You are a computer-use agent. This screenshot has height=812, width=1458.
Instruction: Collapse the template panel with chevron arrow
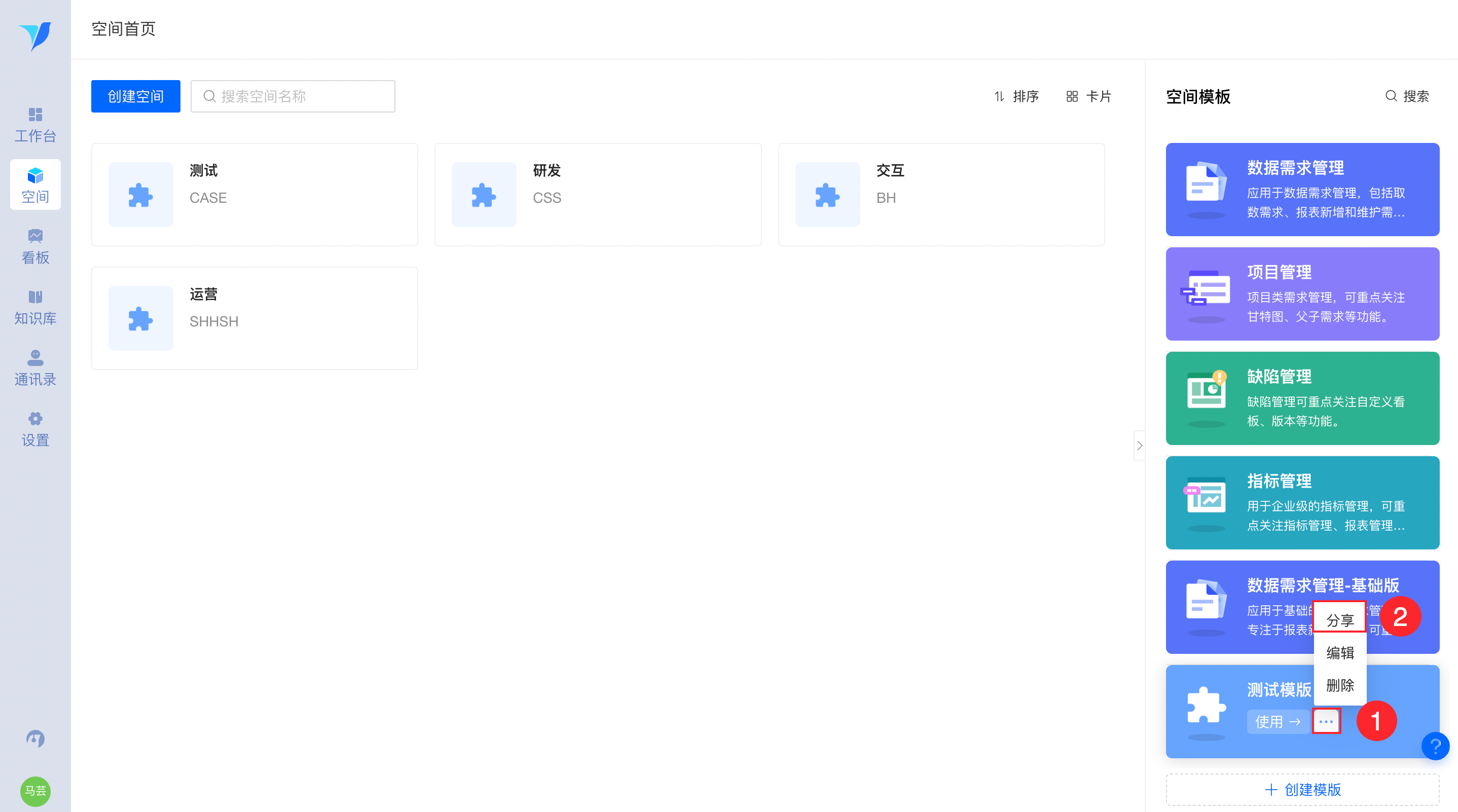1139,446
